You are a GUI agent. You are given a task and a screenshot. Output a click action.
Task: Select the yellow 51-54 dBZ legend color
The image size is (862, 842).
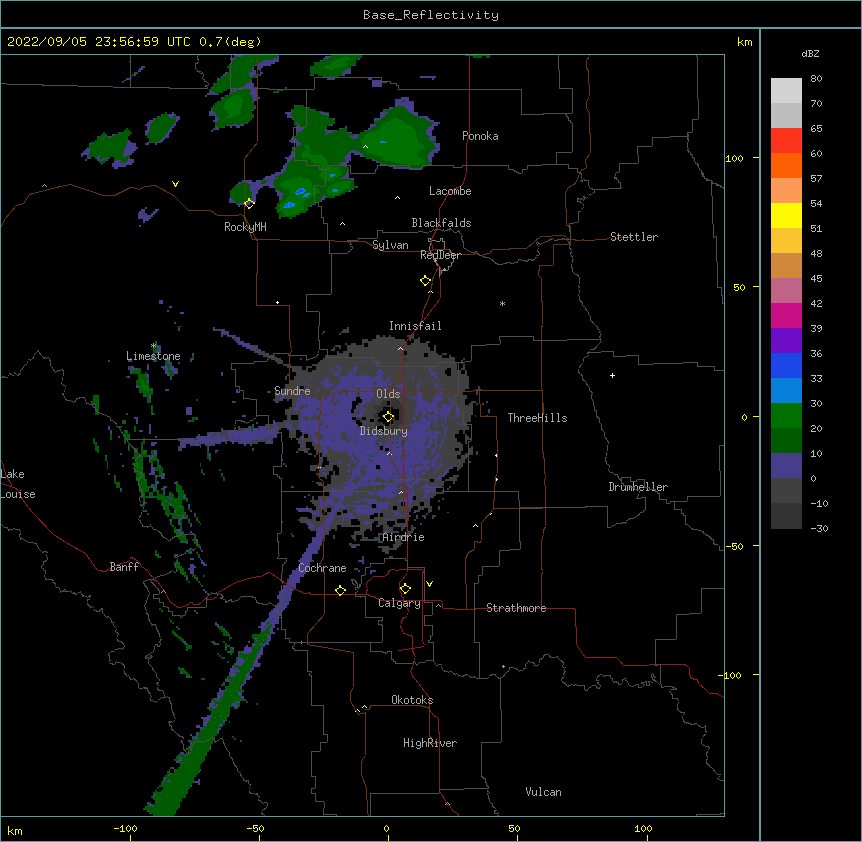pos(786,215)
